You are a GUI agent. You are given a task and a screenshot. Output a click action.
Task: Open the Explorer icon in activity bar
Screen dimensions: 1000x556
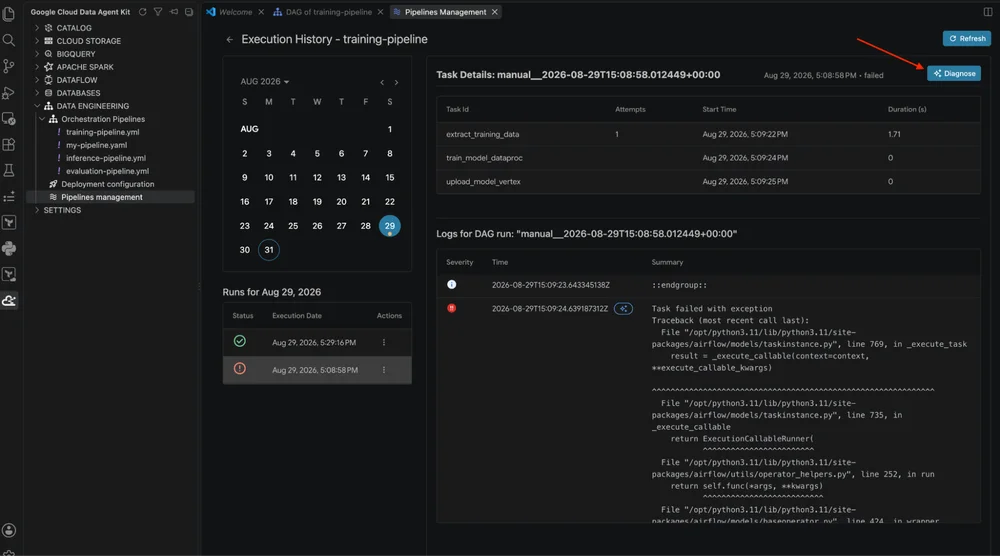pos(9,14)
